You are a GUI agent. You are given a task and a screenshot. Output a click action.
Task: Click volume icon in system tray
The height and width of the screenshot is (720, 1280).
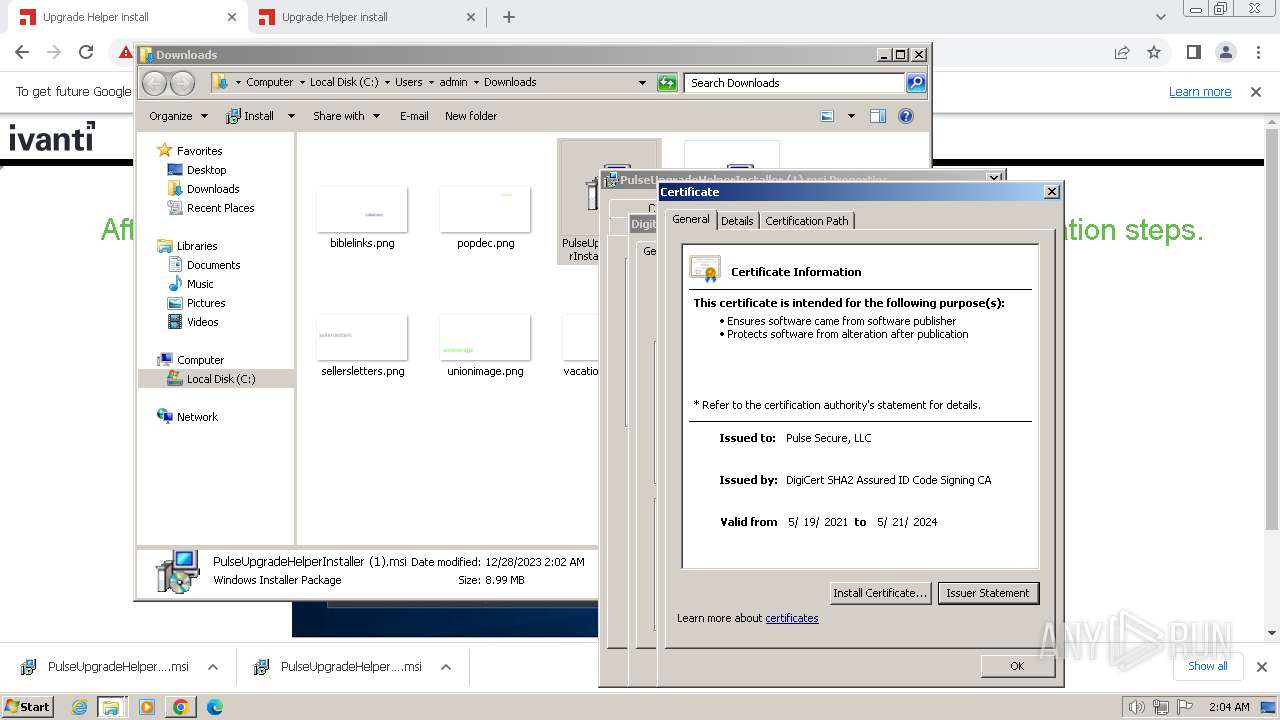click(x=1138, y=707)
